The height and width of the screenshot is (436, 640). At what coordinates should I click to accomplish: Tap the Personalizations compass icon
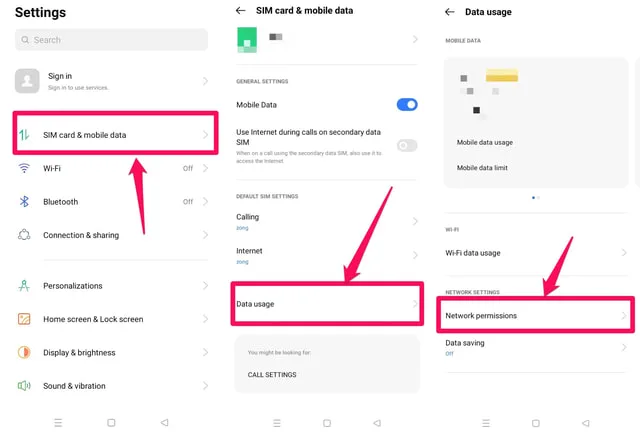pyautogui.click(x=24, y=285)
